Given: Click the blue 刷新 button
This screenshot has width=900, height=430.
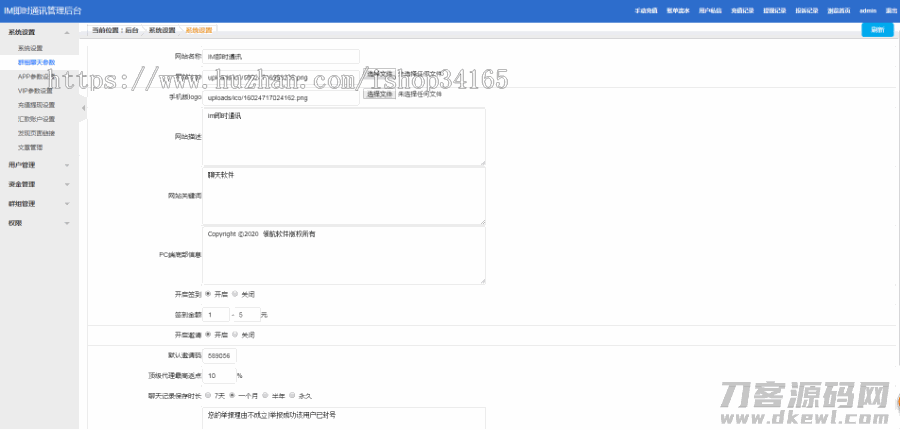Looking at the screenshot, I should point(877,30).
